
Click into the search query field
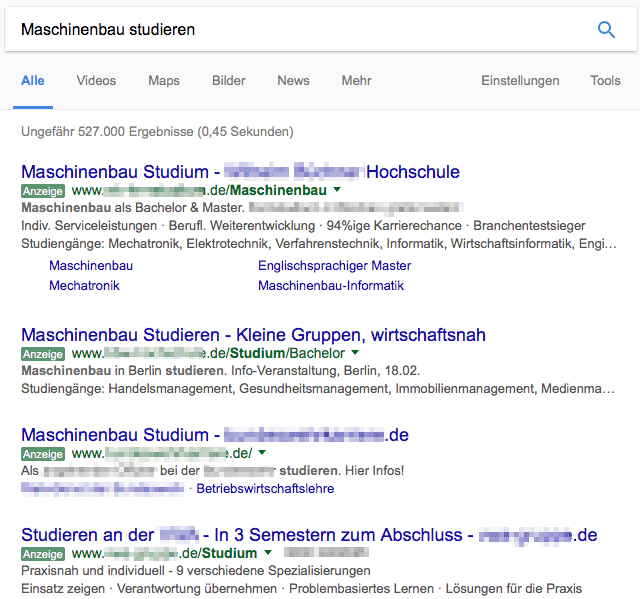click(300, 29)
